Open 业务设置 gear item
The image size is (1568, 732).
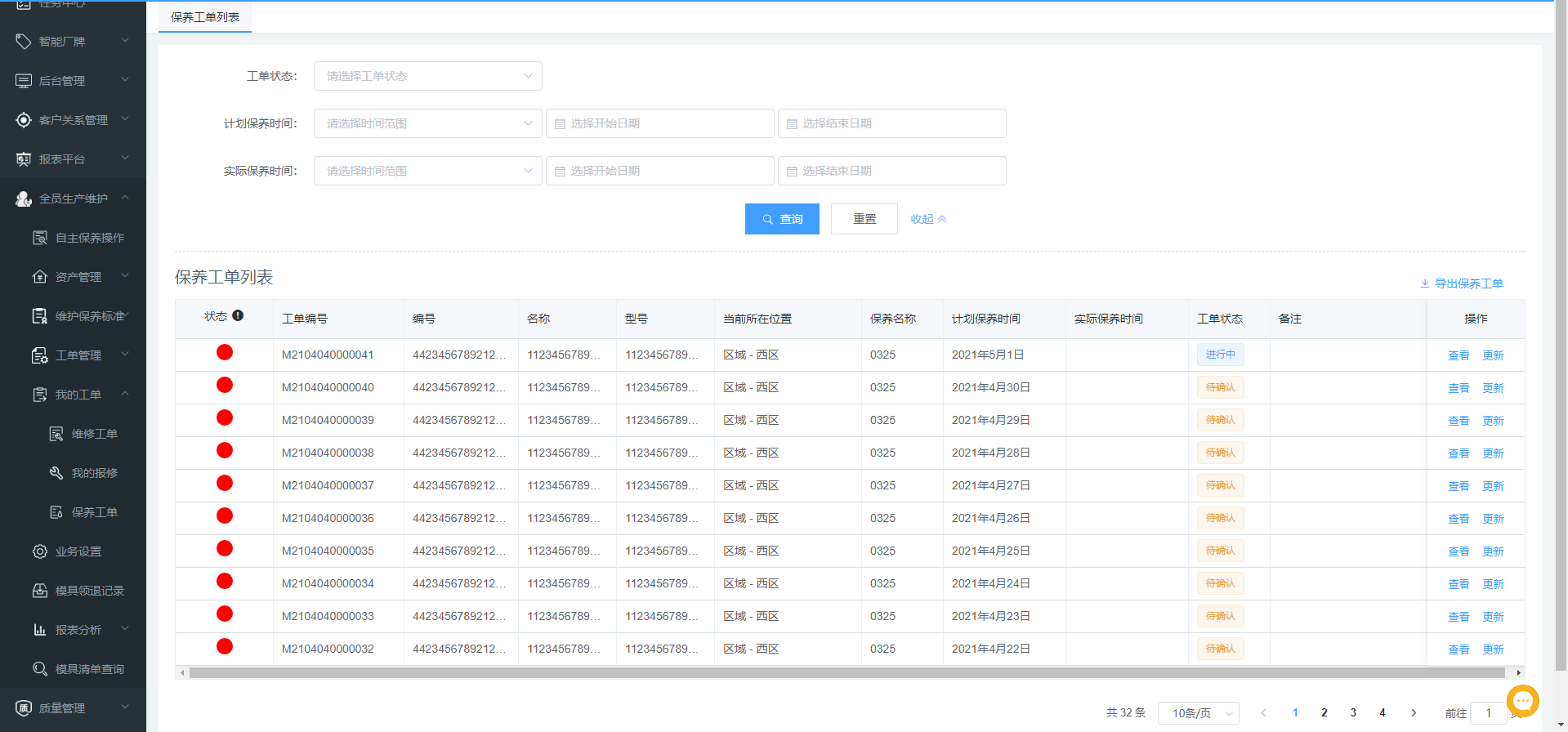[x=78, y=551]
